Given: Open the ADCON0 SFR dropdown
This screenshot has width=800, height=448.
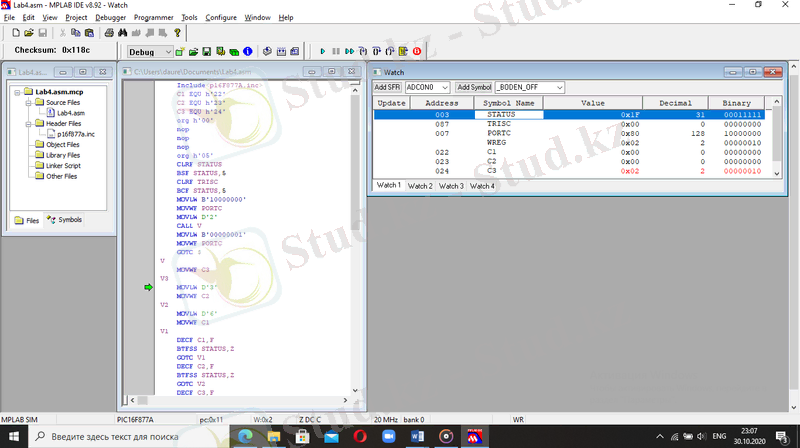Looking at the screenshot, I should tap(445, 88).
